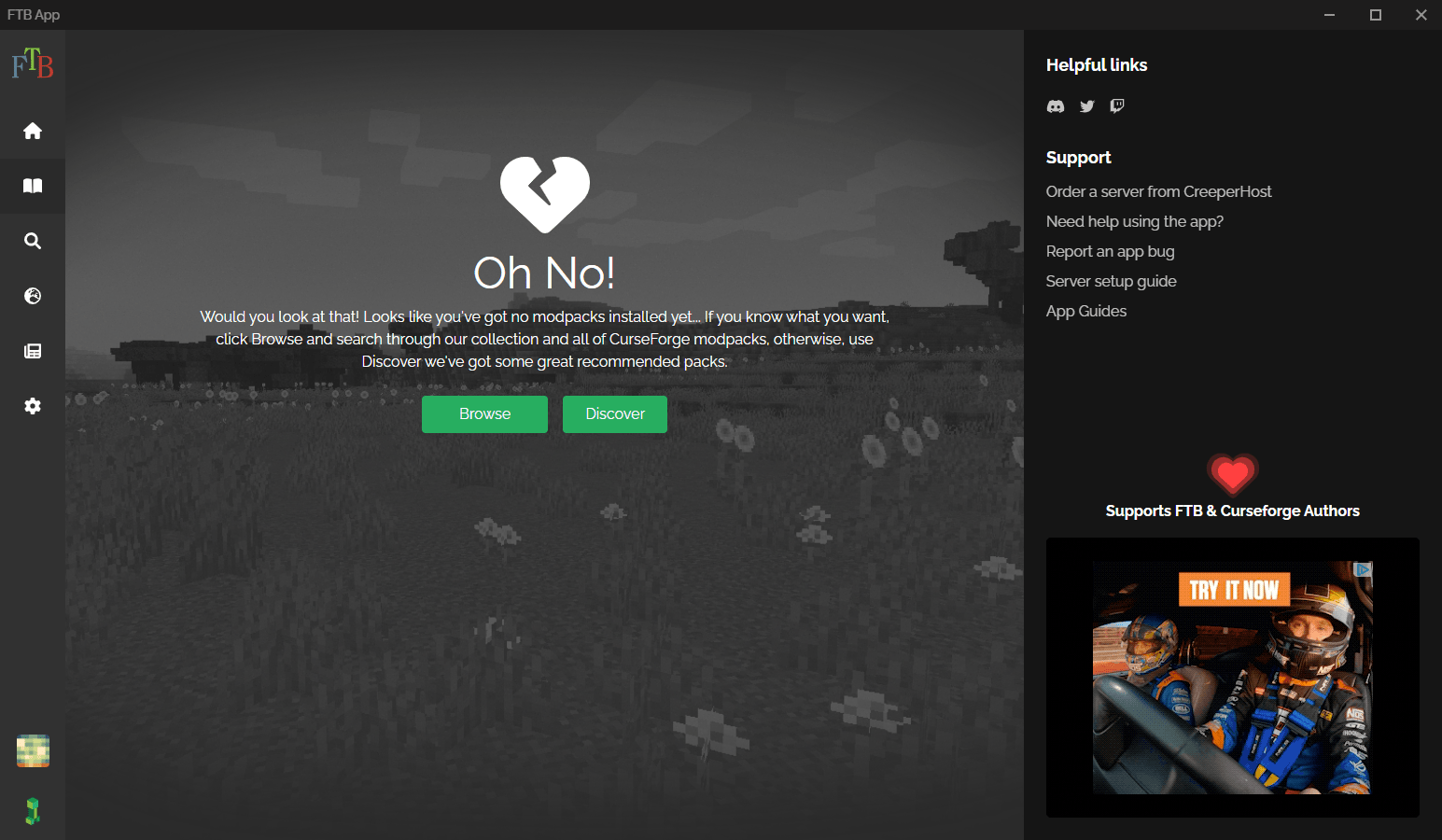Select the creeper icon at bottom left

point(33,810)
